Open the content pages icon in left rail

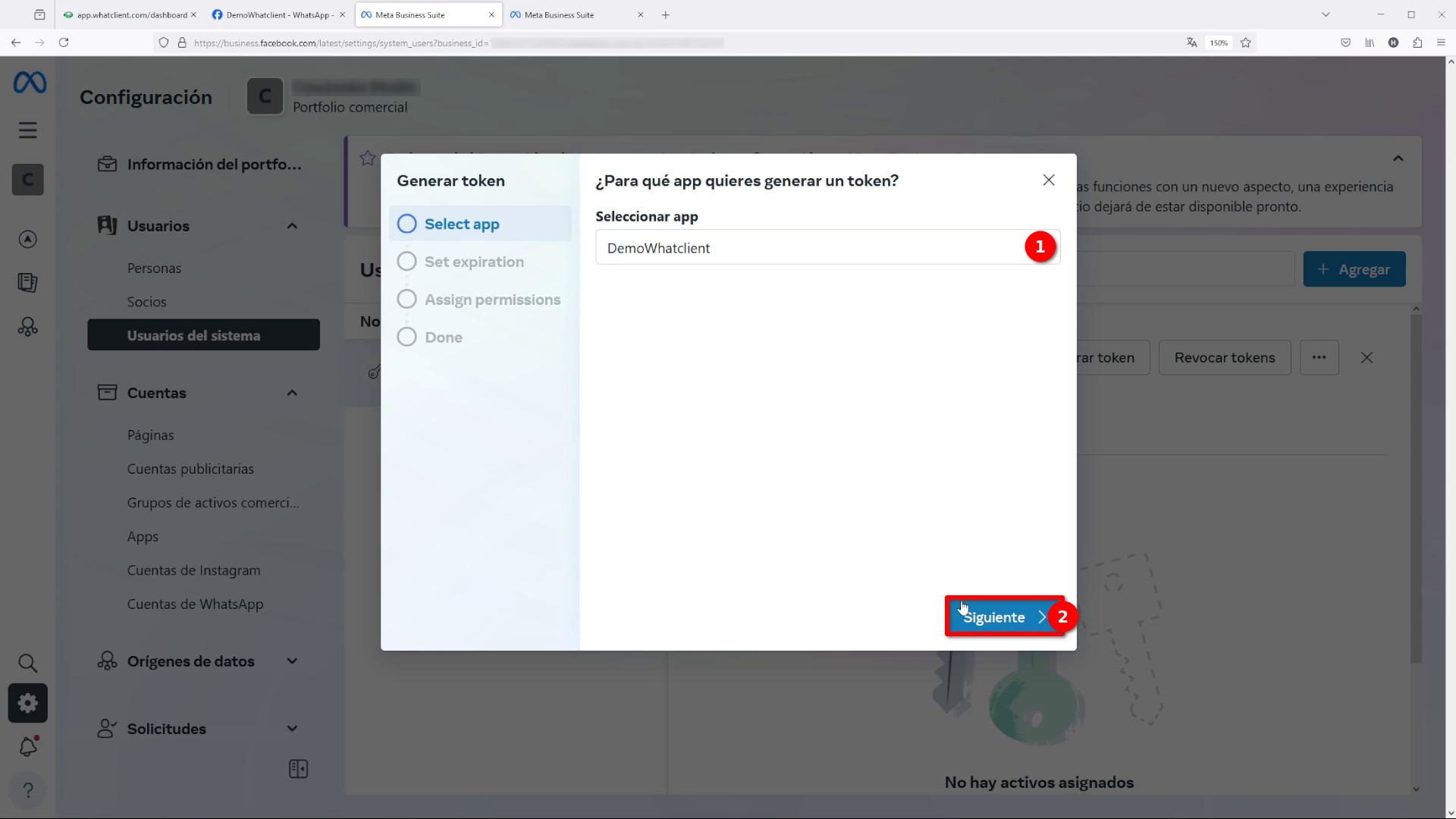(x=28, y=283)
